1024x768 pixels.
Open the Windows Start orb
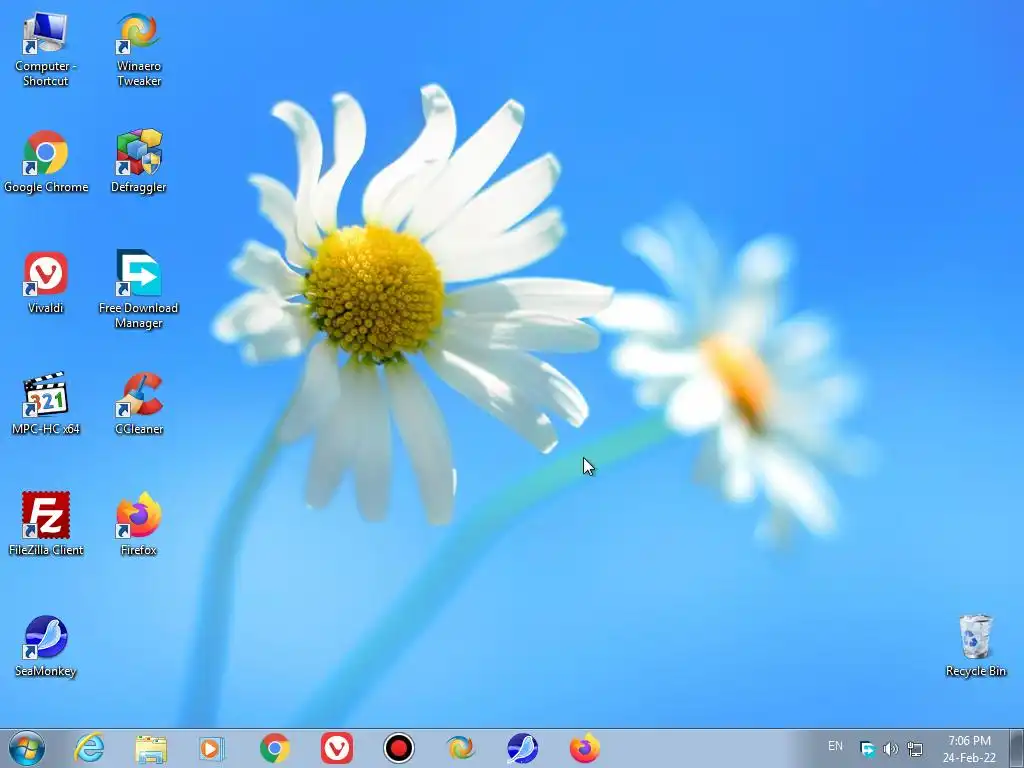tap(27, 748)
